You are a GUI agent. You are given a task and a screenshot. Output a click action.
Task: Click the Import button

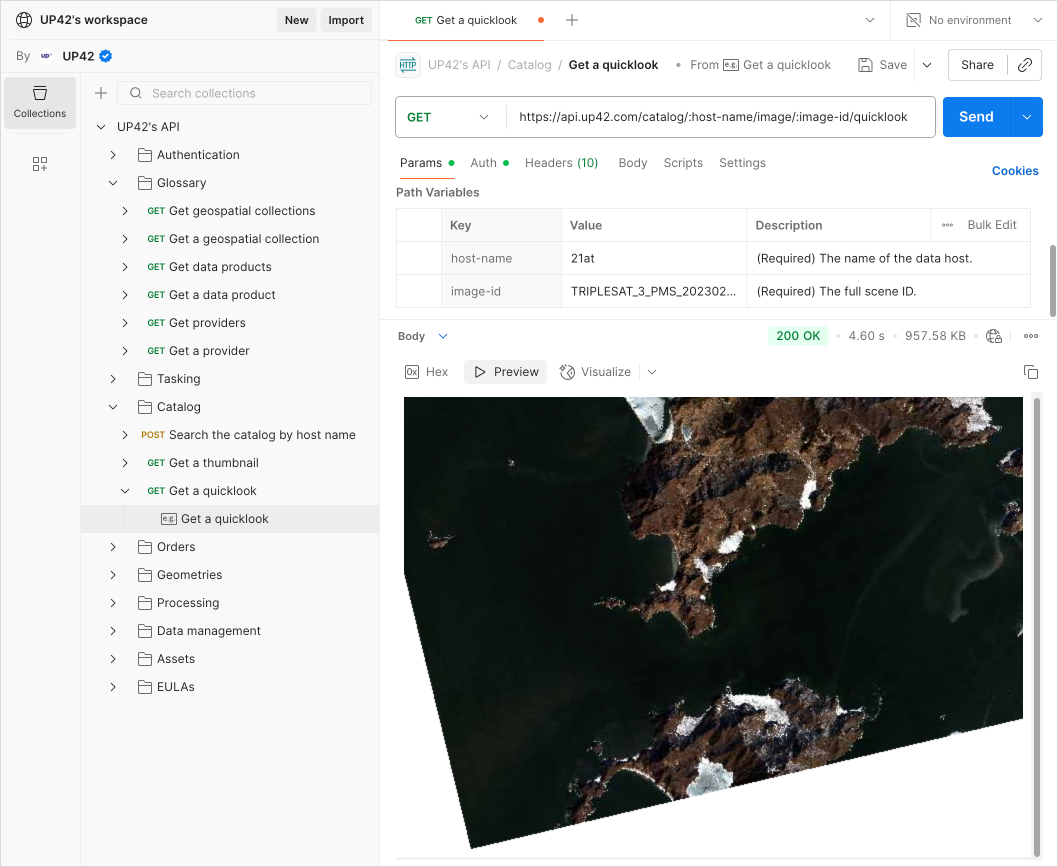(346, 20)
